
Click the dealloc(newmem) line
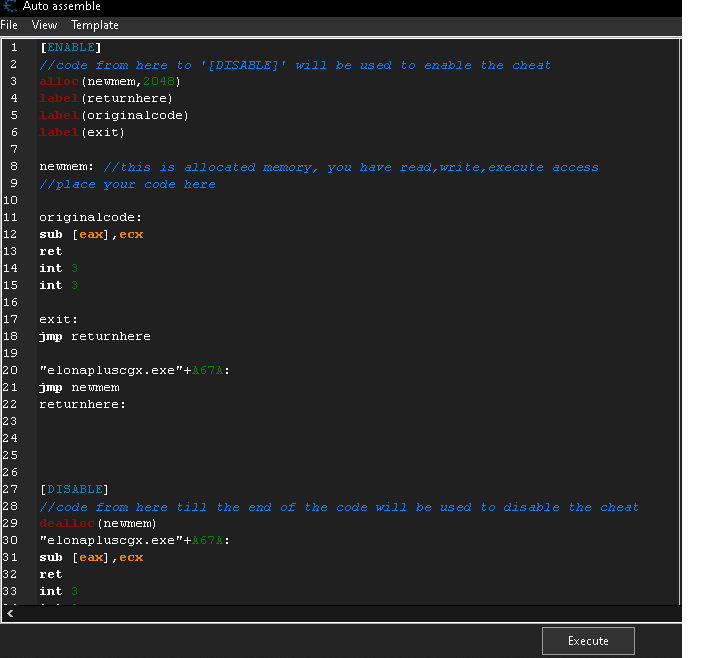tap(98, 524)
